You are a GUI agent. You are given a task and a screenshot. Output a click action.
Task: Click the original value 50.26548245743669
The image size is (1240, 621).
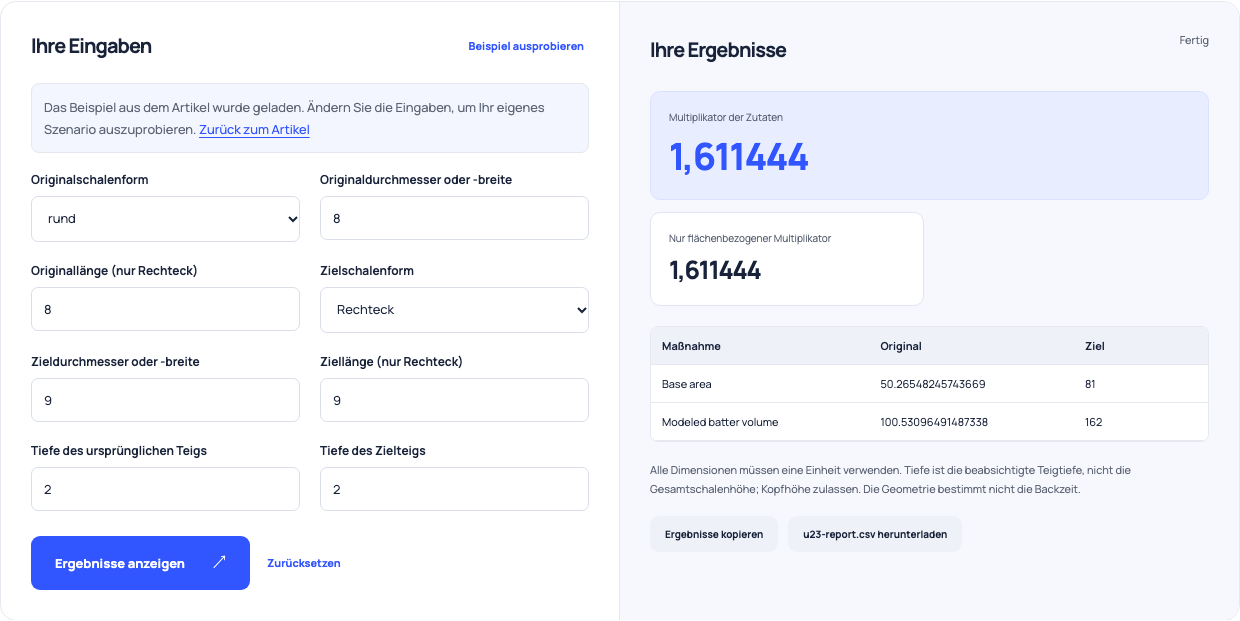click(933, 384)
